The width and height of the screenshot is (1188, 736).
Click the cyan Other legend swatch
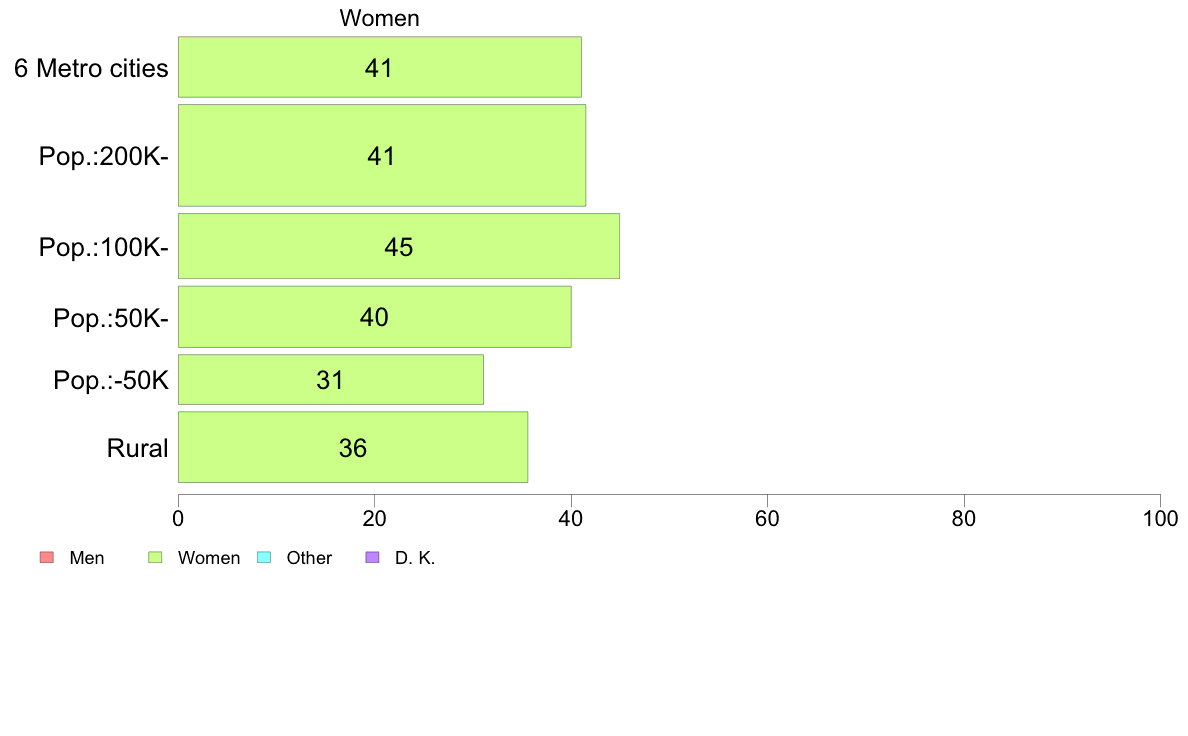[264, 557]
